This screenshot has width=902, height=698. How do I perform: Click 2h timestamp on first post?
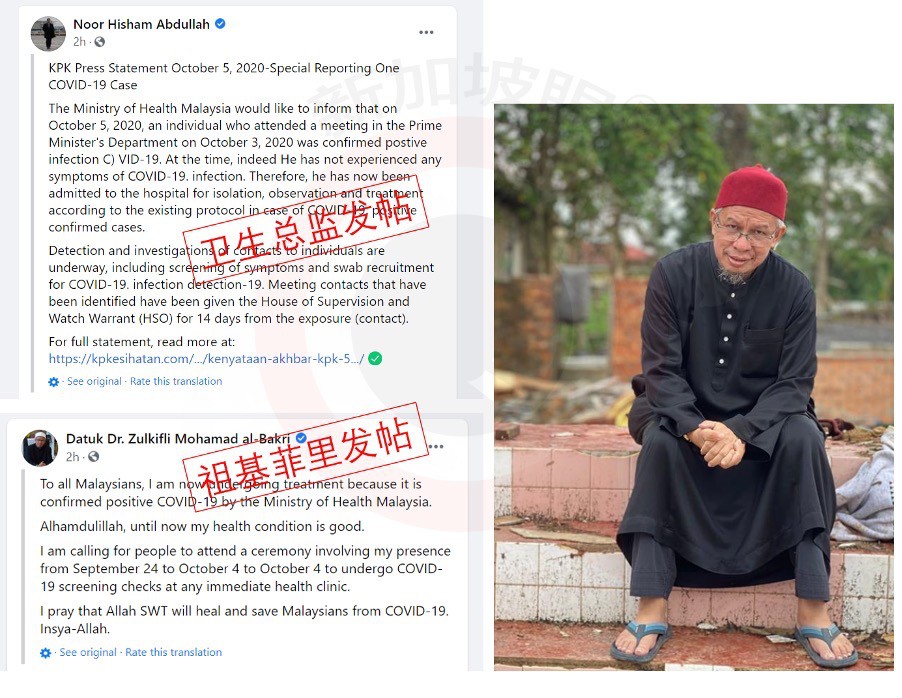point(79,41)
